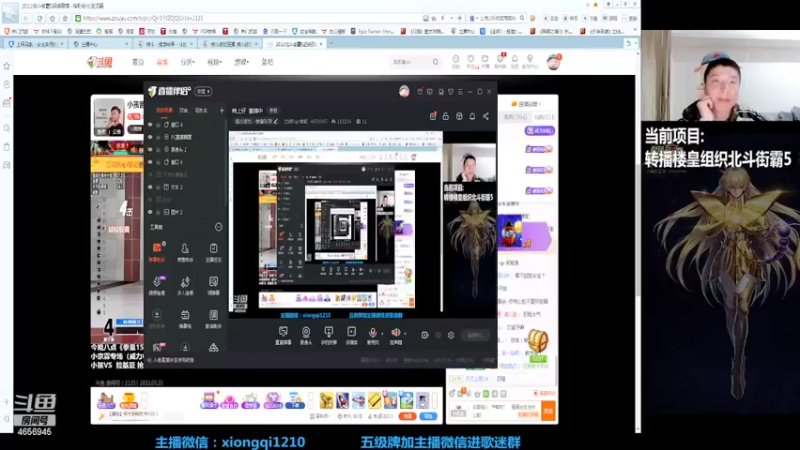Image resolution: width=800 pixels, height=450 pixels.
Task: Open the Epic Games Store bookmark
Action: [x=372, y=32]
